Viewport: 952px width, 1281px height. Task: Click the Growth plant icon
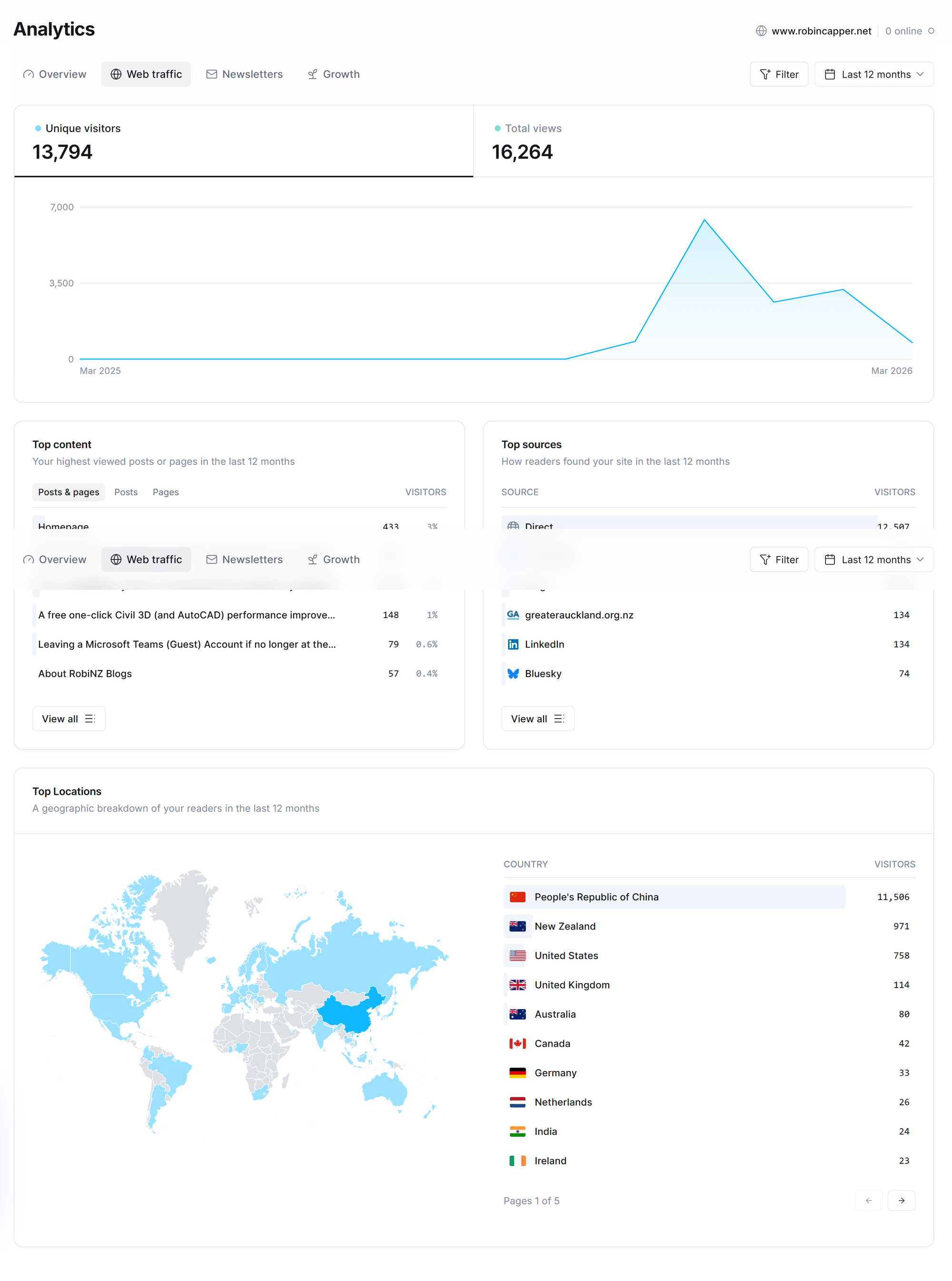[312, 74]
